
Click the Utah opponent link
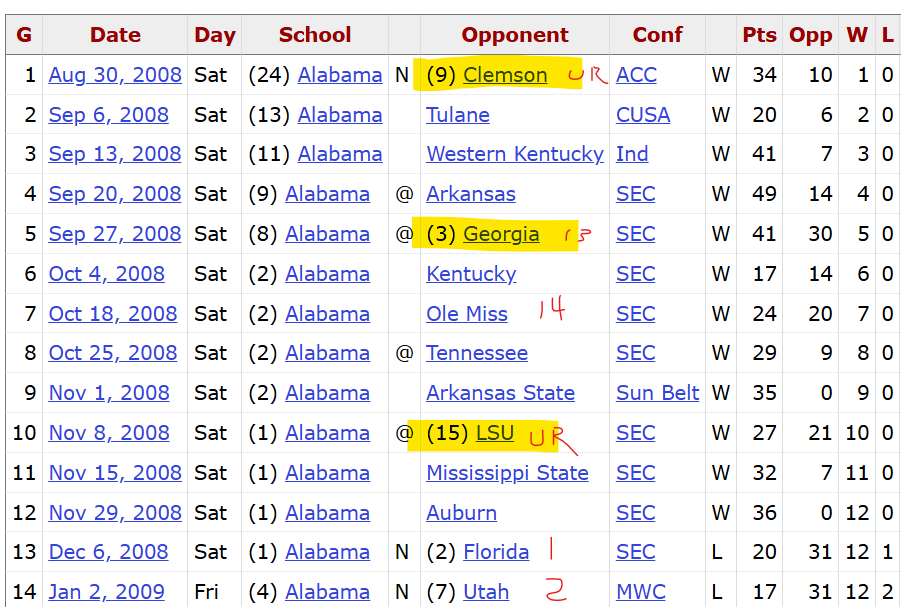pos(486,592)
